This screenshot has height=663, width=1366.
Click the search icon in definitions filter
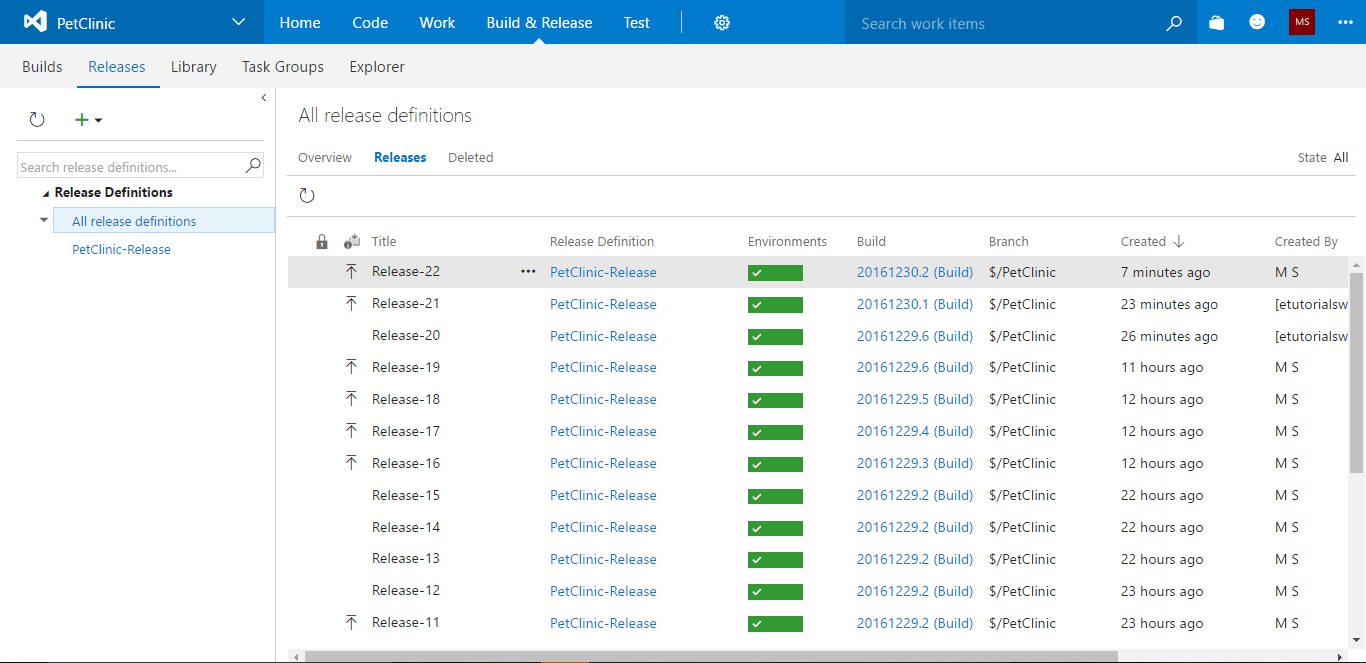pos(253,166)
